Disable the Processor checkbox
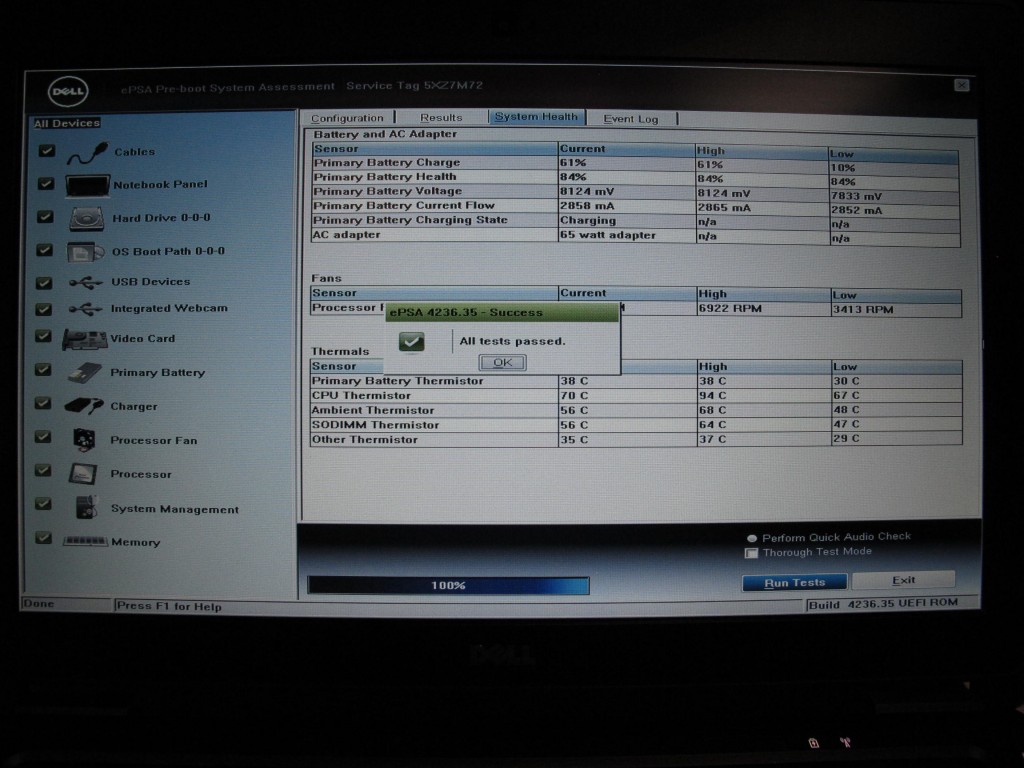The width and height of the screenshot is (1024, 768). click(x=43, y=470)
